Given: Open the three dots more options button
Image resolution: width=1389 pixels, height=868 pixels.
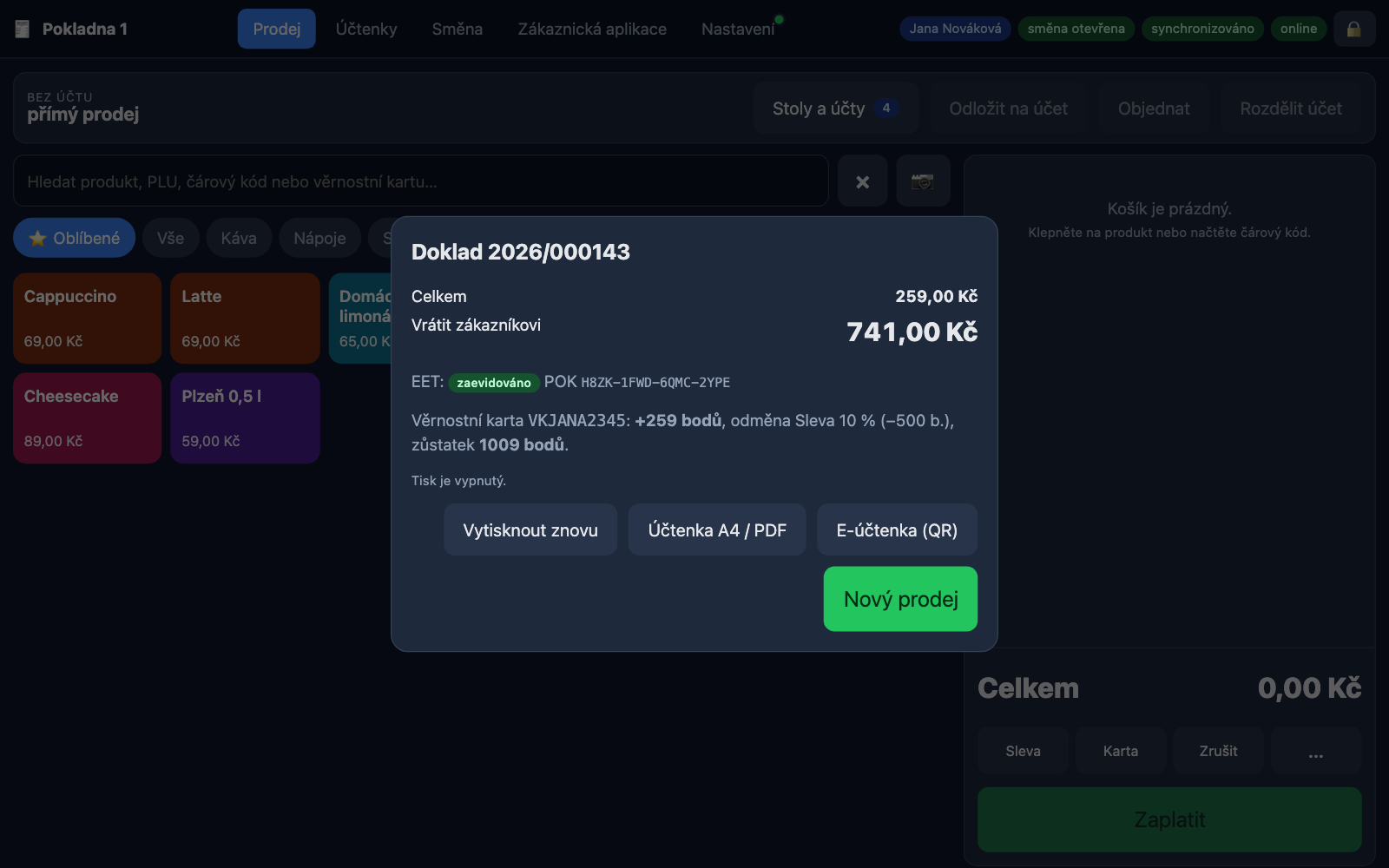Looking at the screenshot, I should coord(1316,751).
